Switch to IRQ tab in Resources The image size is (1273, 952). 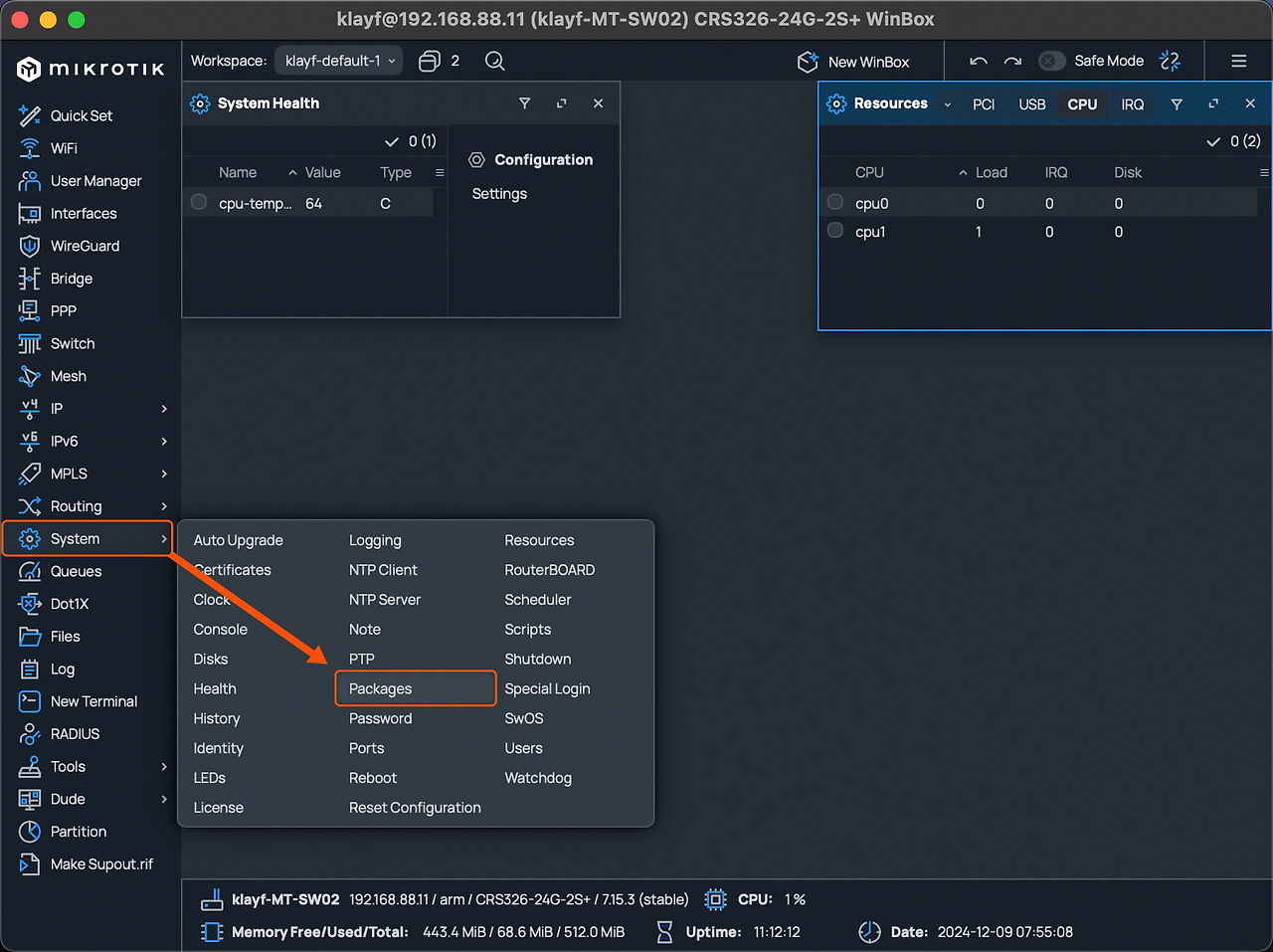pyautogui.click(x=1132, y=104)
